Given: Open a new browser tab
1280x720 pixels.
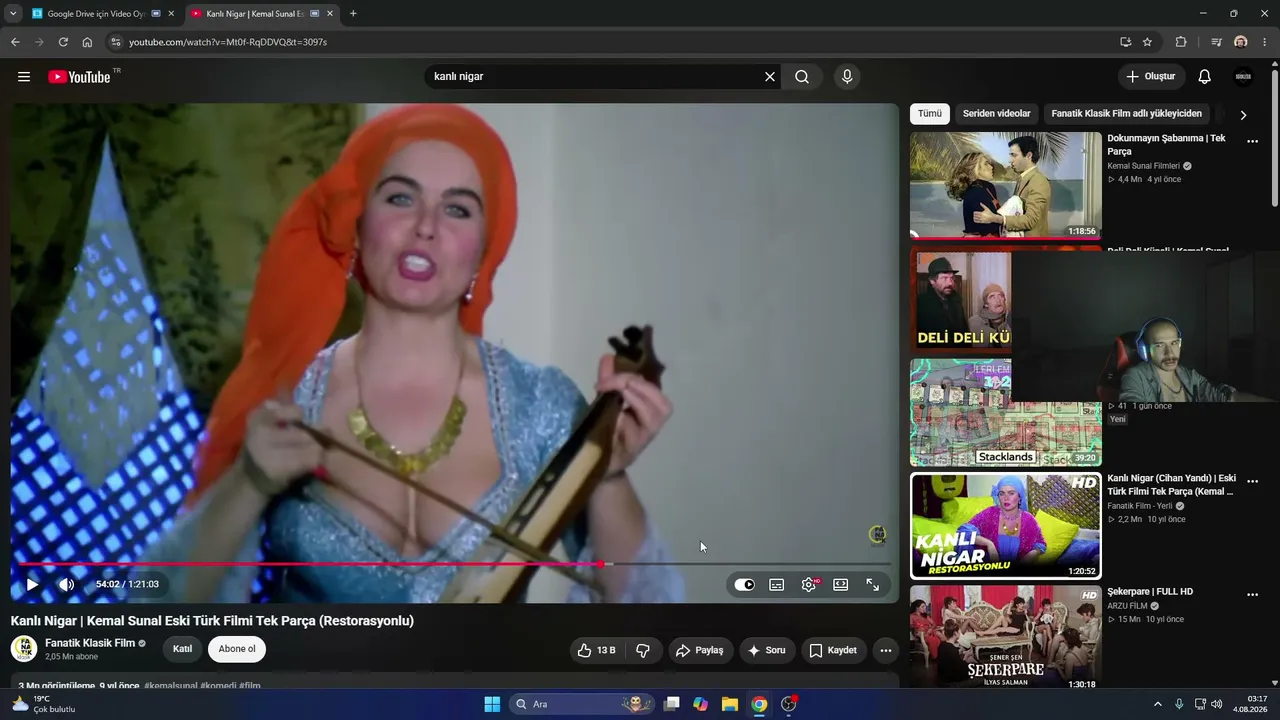Looking at the screenshot, I should coord(353,14).
